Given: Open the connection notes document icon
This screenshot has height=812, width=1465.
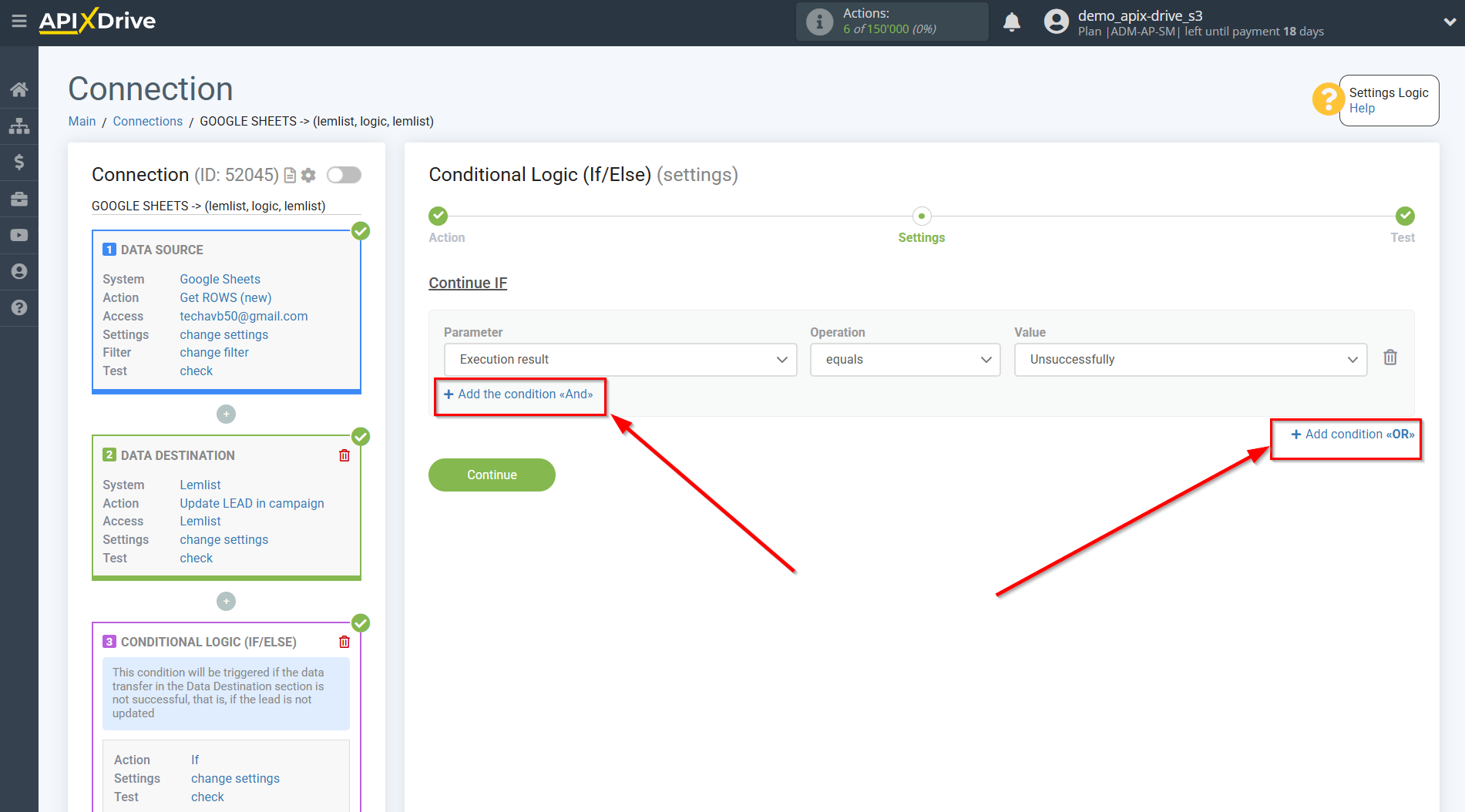Looking at the screenshot, I should pos(290,176).
